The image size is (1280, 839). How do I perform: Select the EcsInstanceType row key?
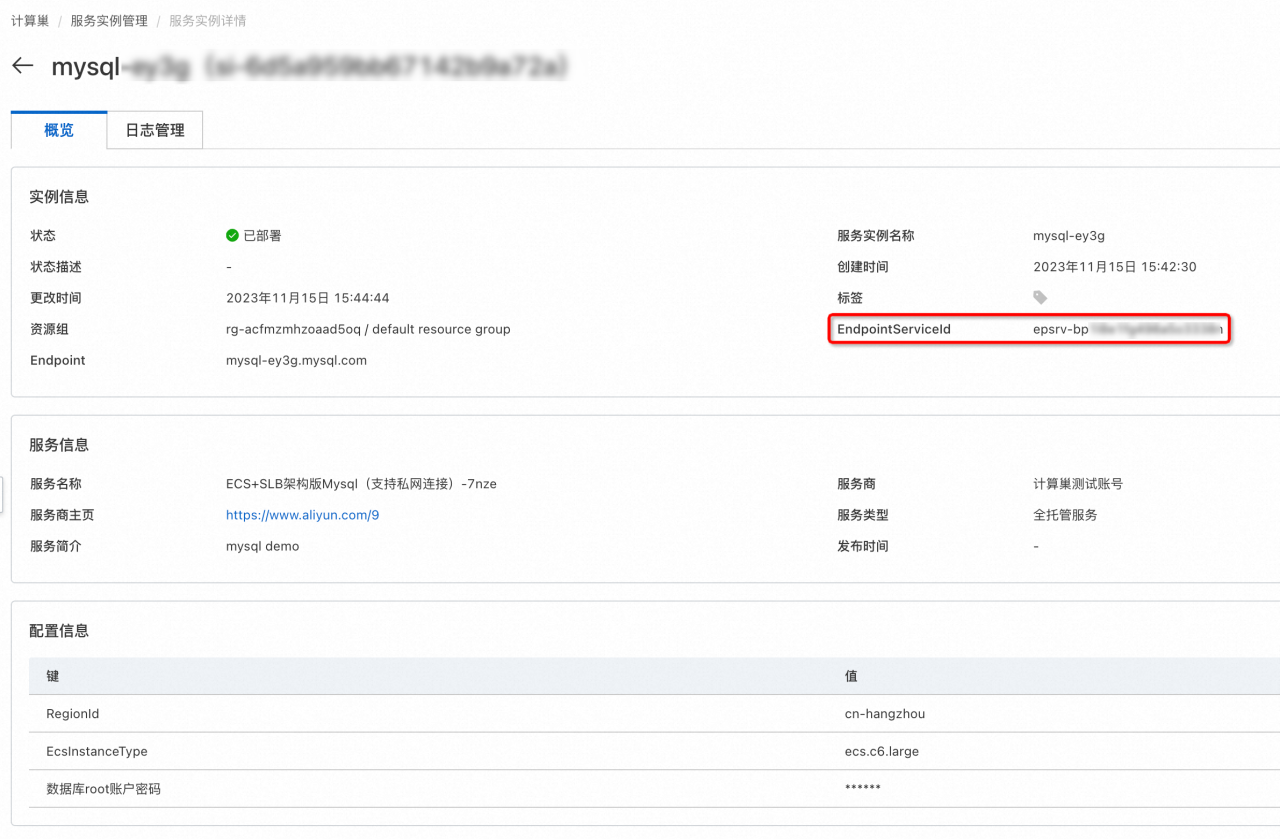[x=96, y=751]
